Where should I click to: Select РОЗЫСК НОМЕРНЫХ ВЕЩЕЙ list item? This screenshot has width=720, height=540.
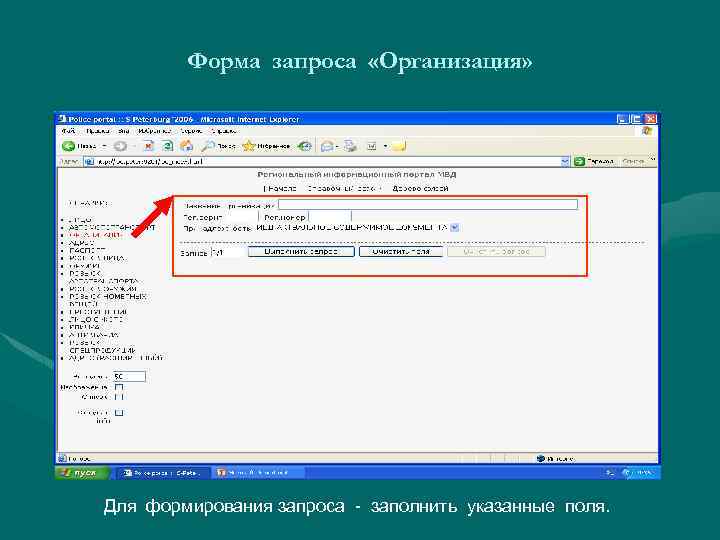tap(107, 300)
